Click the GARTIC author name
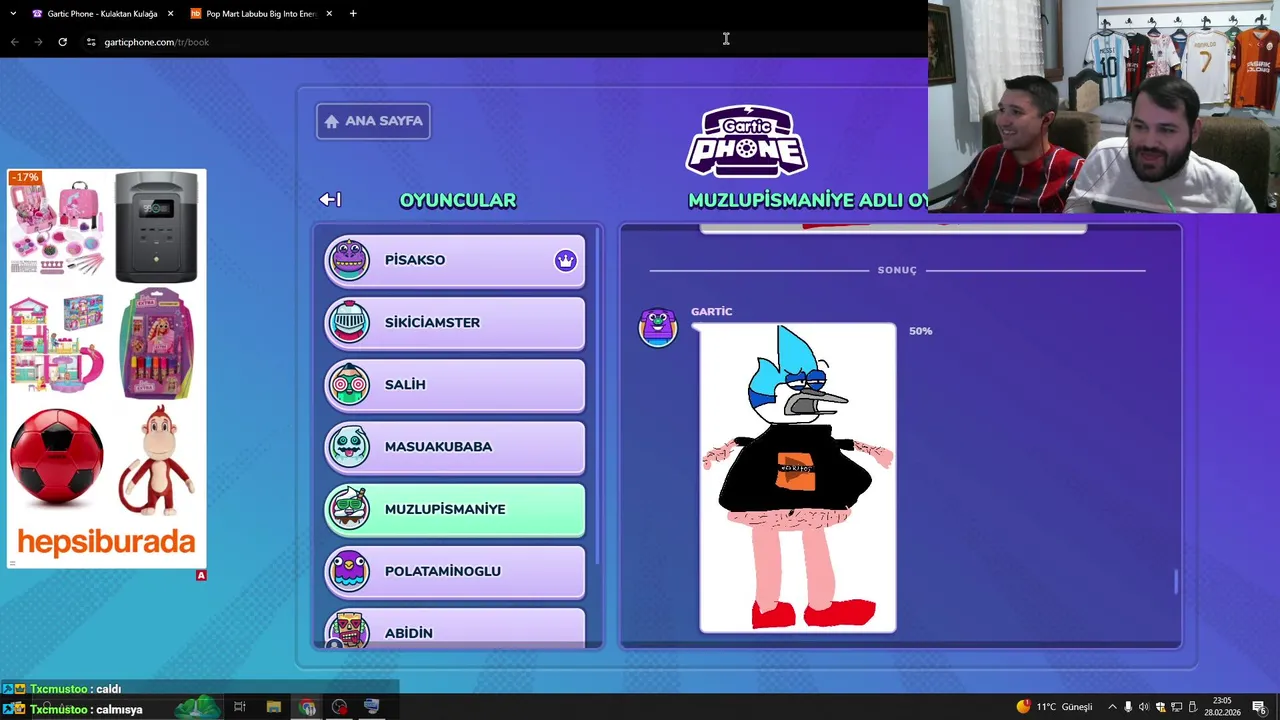The height and width of the screenshot is (720, 1280). tap(711, 311)
